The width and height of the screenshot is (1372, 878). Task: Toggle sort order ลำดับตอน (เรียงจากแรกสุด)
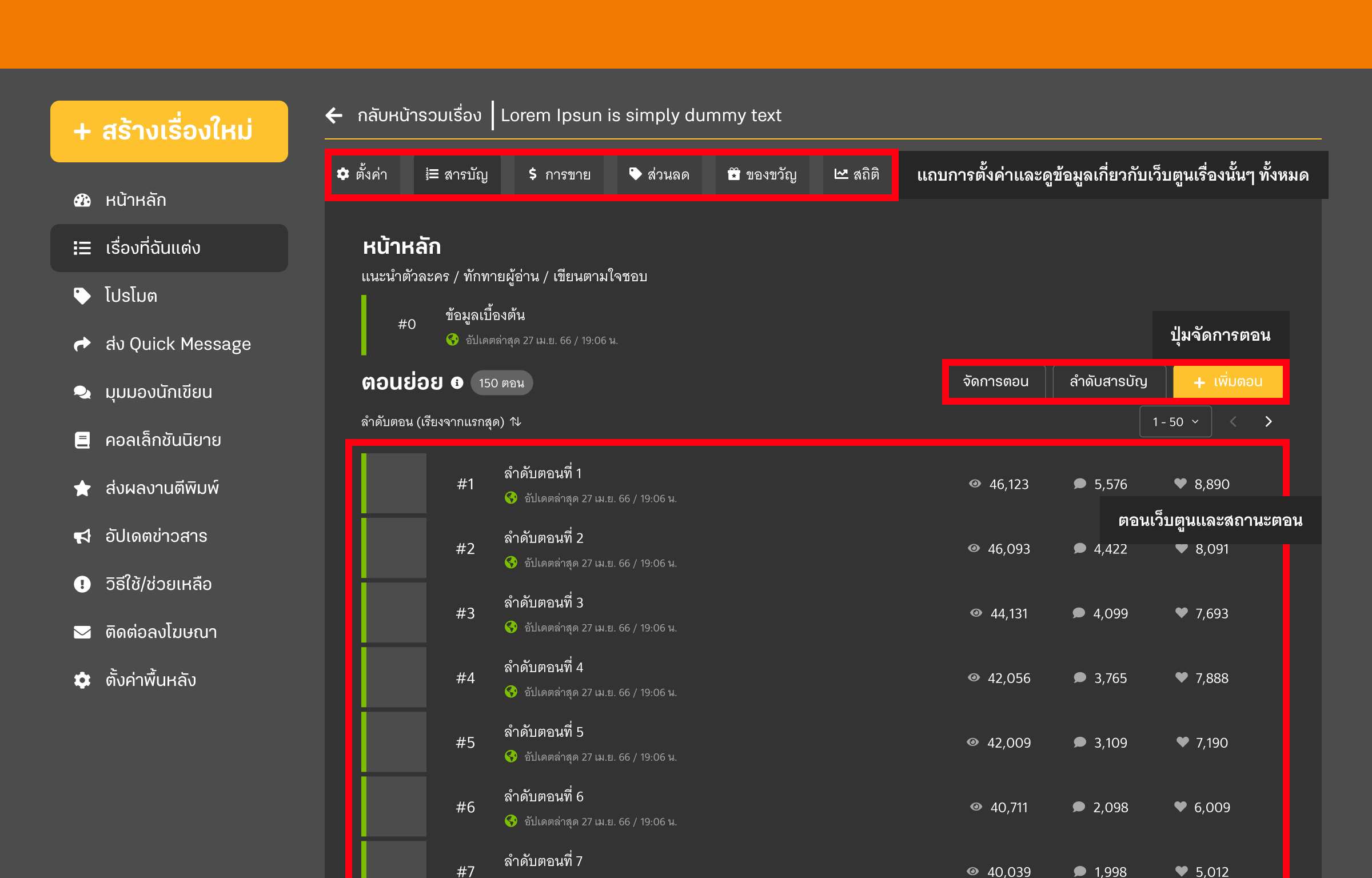pyautogui.click(x=441, y=422)
